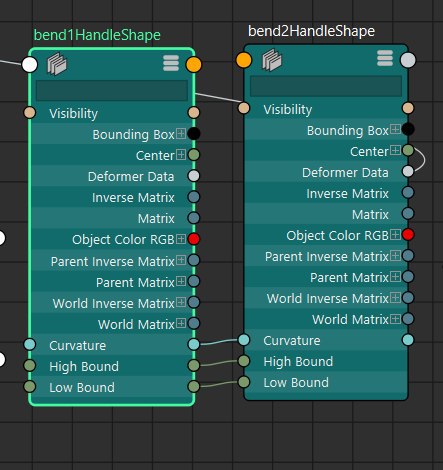This screenshot has width=443, height=470.
Task: Expand Bounding Box attribute on bend1HandleShape
Action: click(x=181, y=134)
